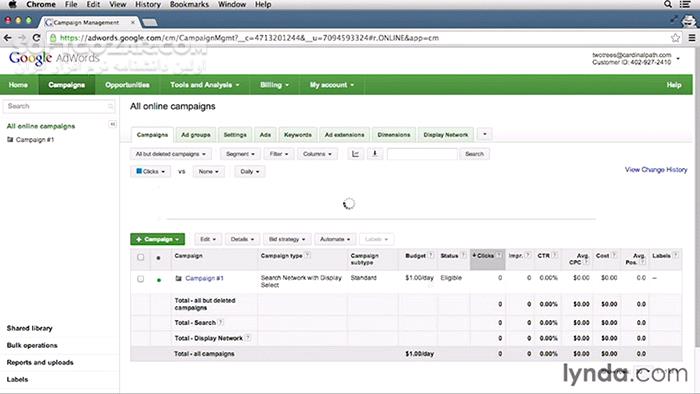
Task: Open the Columns dropdown
Action: pos(317,154)
